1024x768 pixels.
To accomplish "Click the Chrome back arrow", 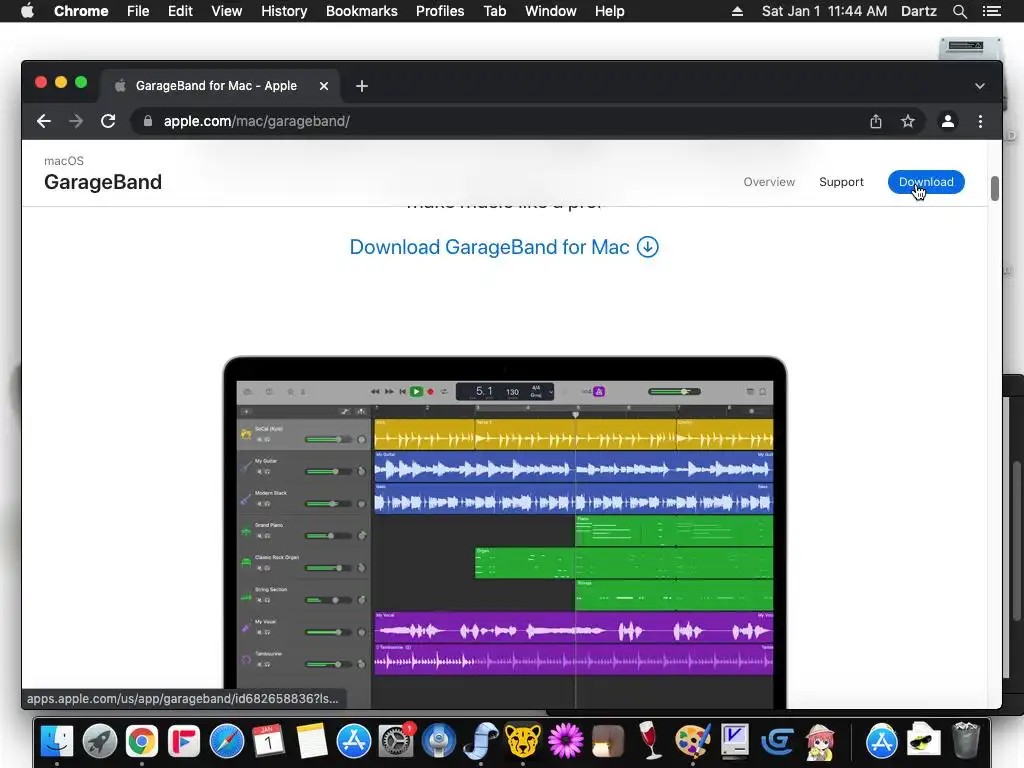I will (44, 121).
